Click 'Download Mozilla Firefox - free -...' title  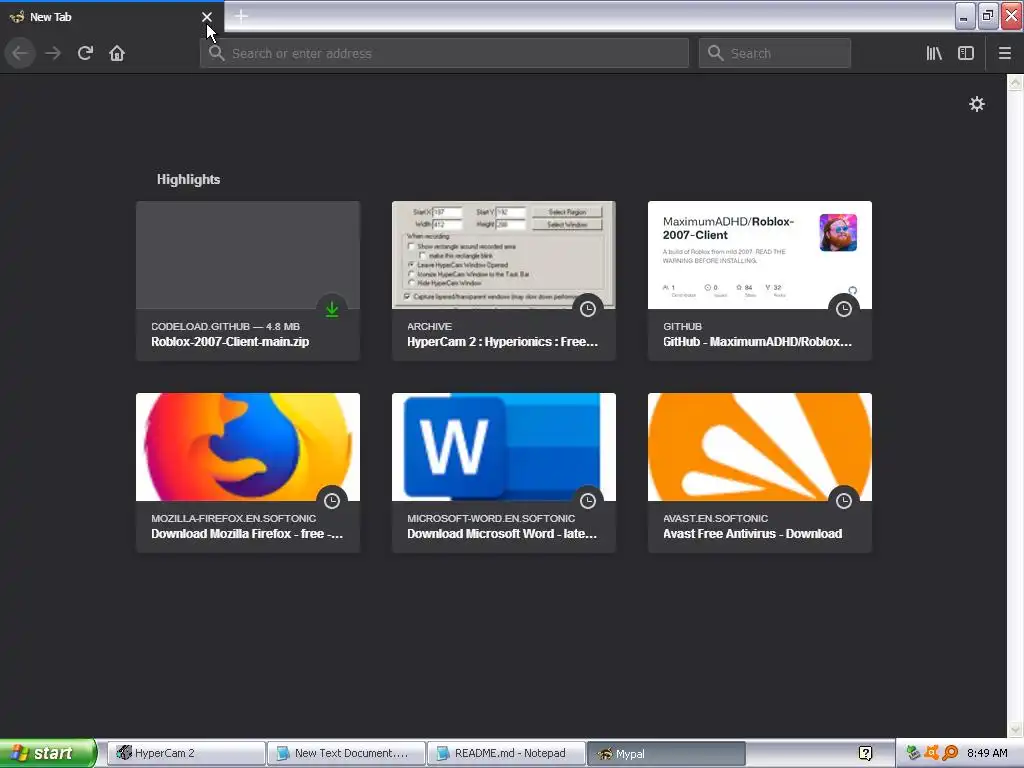coord(247,534)
